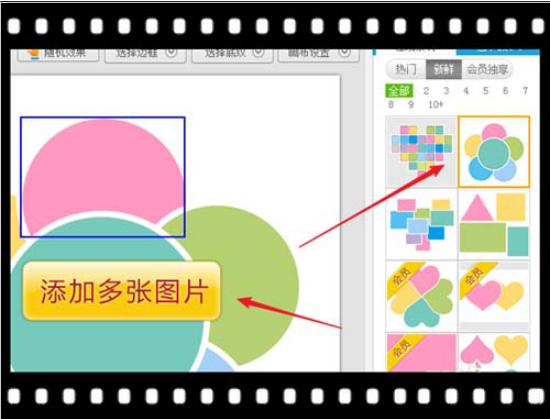Filter templates by 10+ photos
The image size is (550, 419).
click(x=436, y=104)
